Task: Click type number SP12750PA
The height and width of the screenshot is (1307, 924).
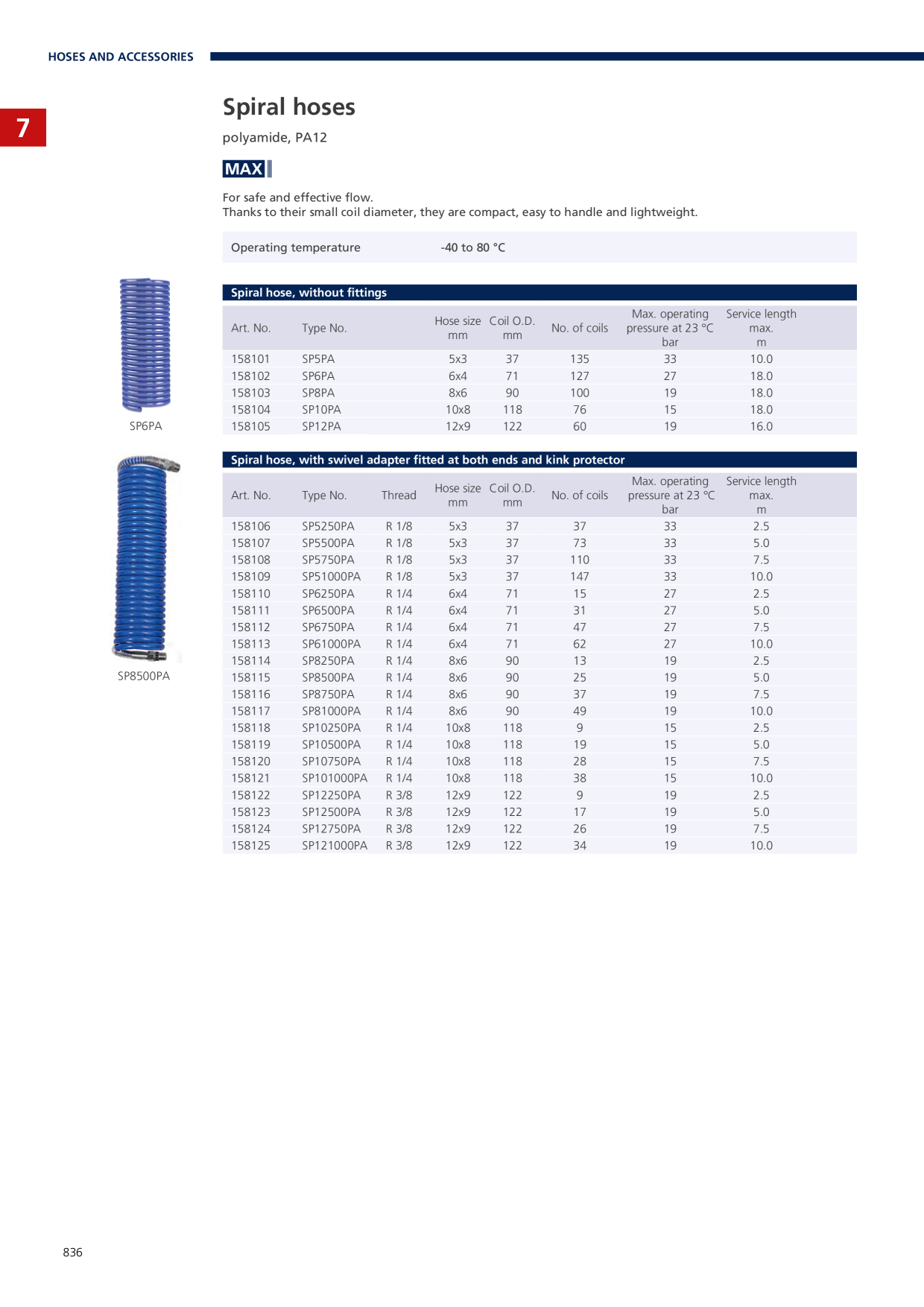Action: (331, 829)
